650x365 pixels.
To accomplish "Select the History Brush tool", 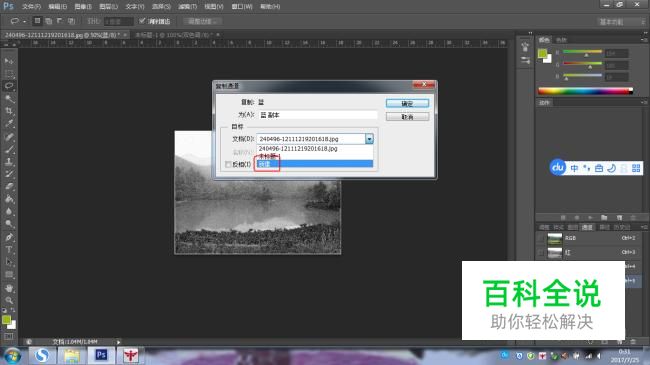I will [x=9, y=174].
